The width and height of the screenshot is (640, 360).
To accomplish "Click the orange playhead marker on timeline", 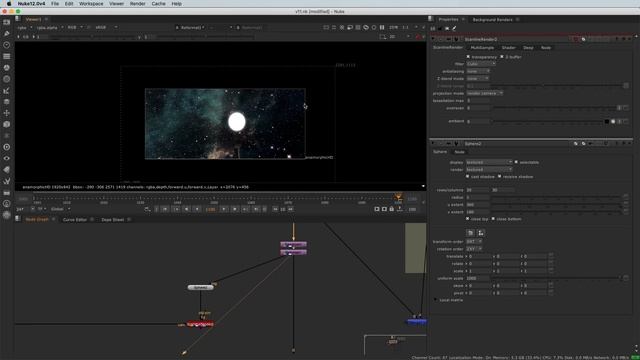I will coord(398,197).
